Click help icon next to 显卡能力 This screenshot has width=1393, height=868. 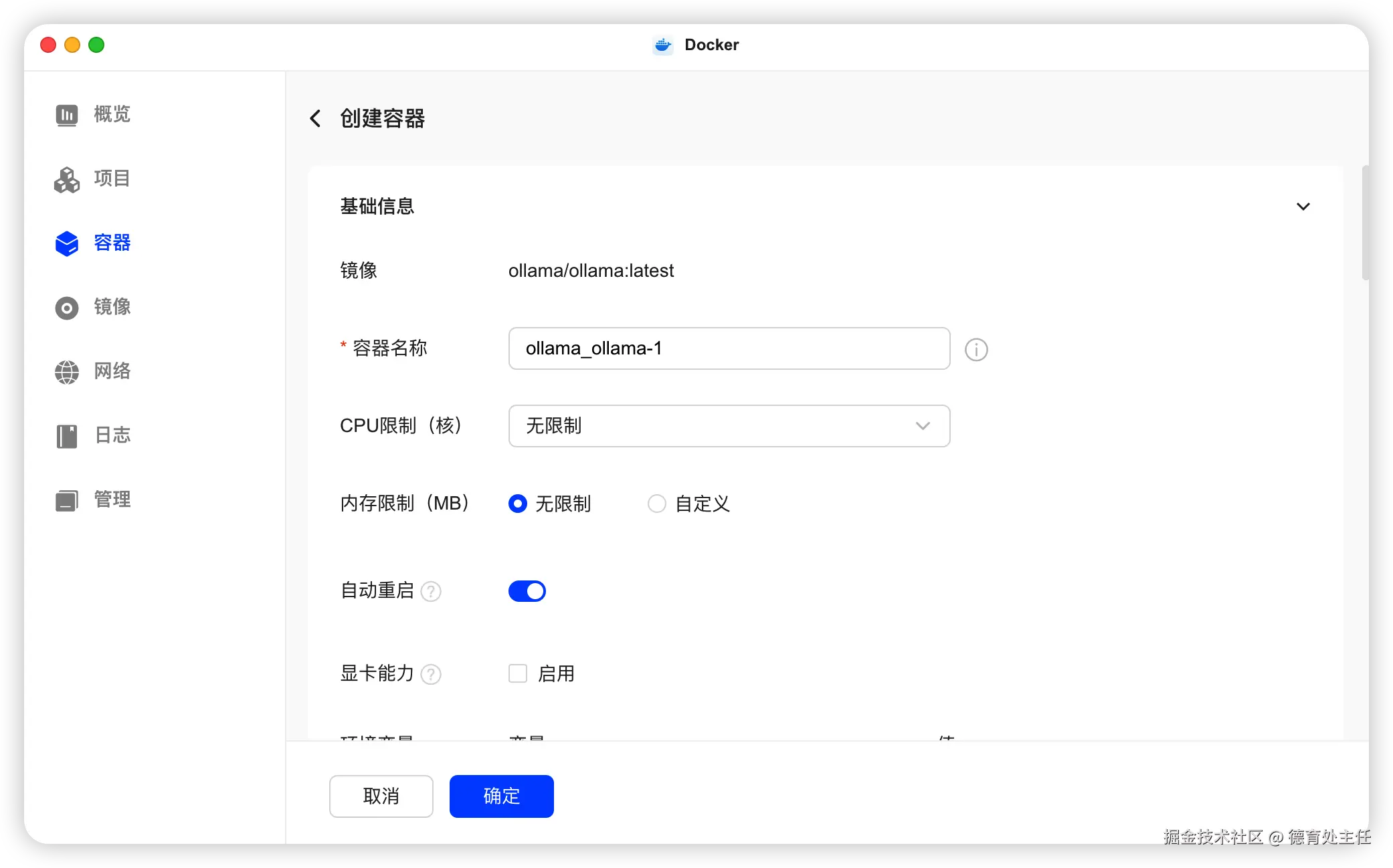(431, 674)
